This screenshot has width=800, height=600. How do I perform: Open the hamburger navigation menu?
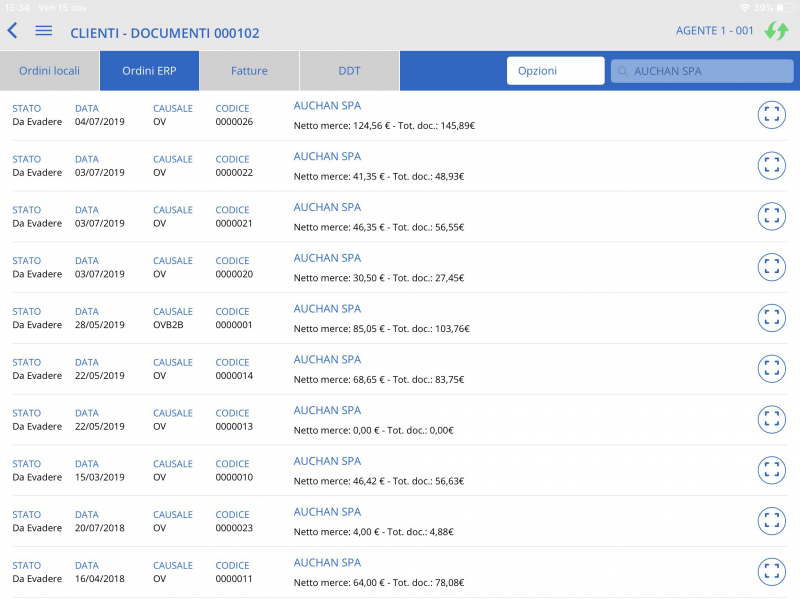(42, 30)
